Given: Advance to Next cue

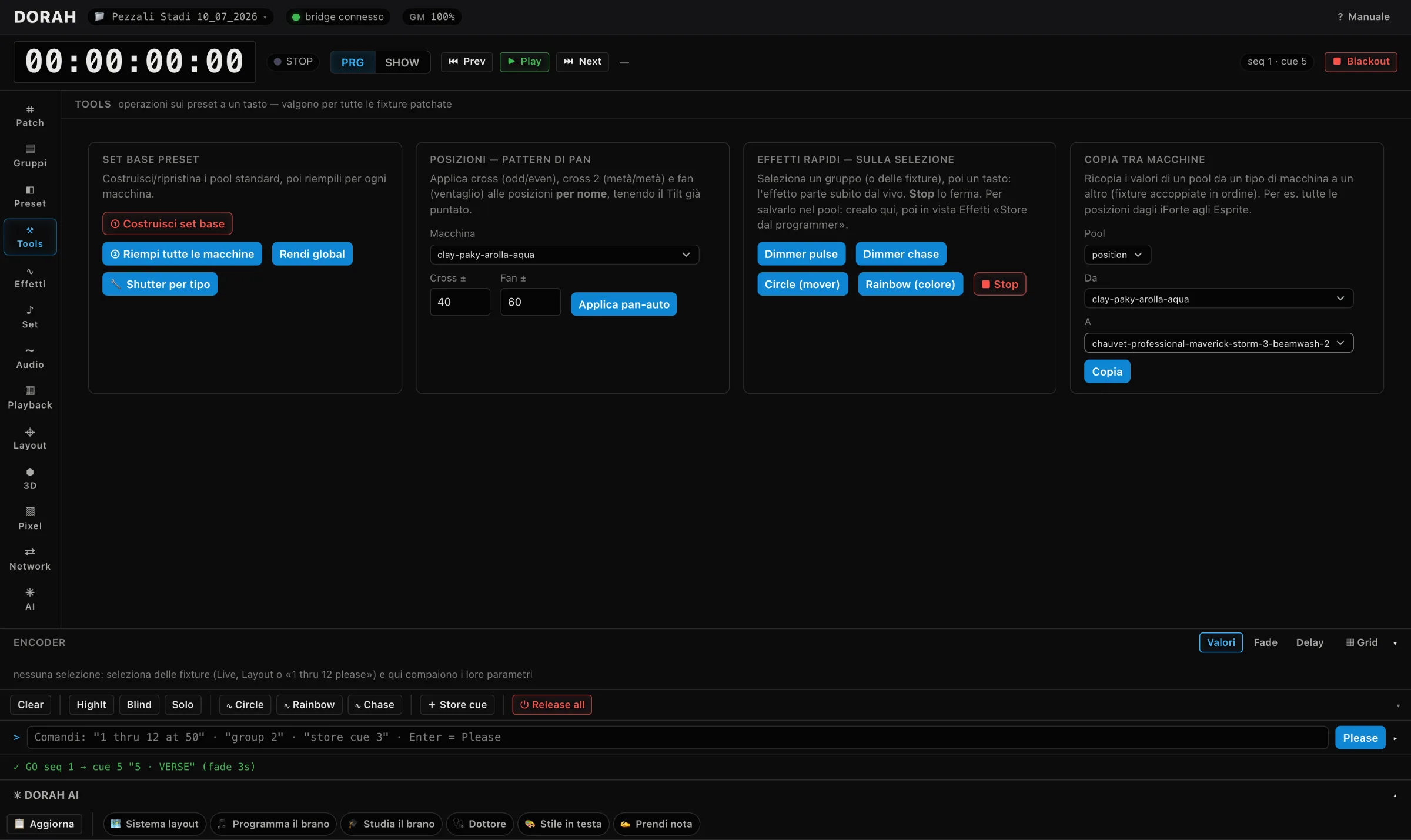Looking at the screenshot, I should pyautogui.click(x=582, y=62).
